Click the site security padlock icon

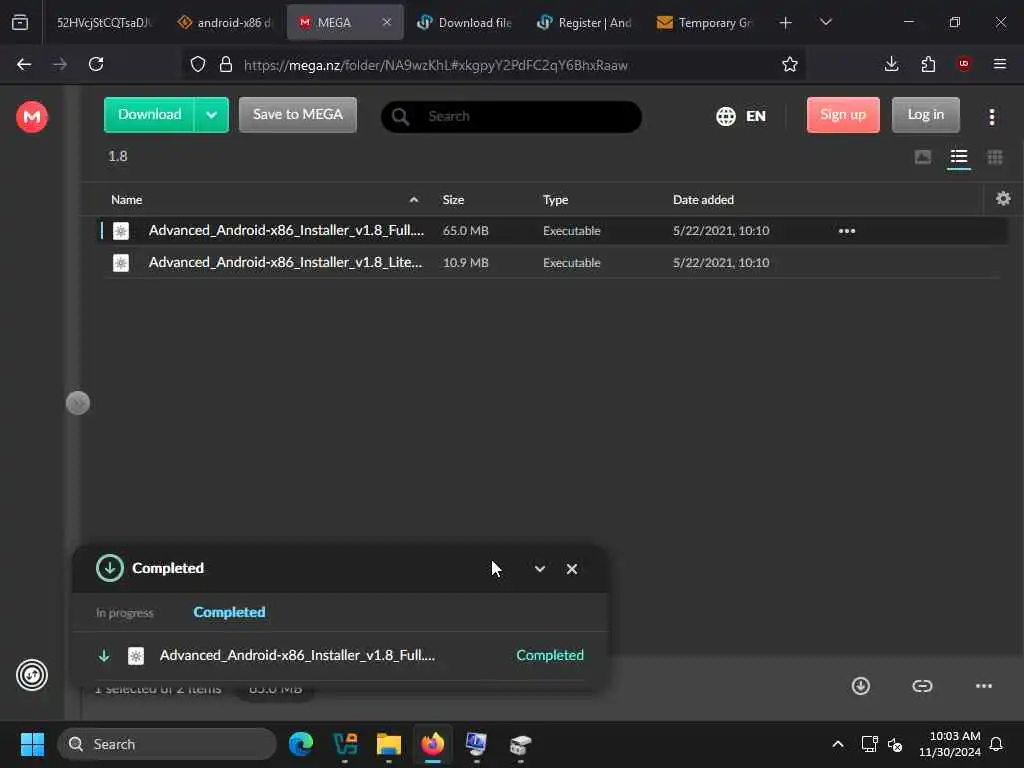coord(226,64)
